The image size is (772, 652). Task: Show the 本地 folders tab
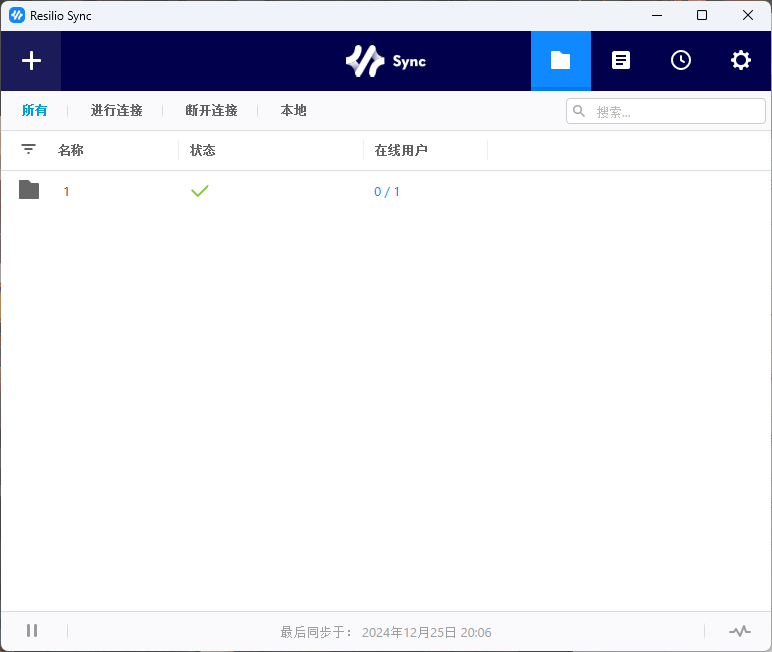coord(294,111)
